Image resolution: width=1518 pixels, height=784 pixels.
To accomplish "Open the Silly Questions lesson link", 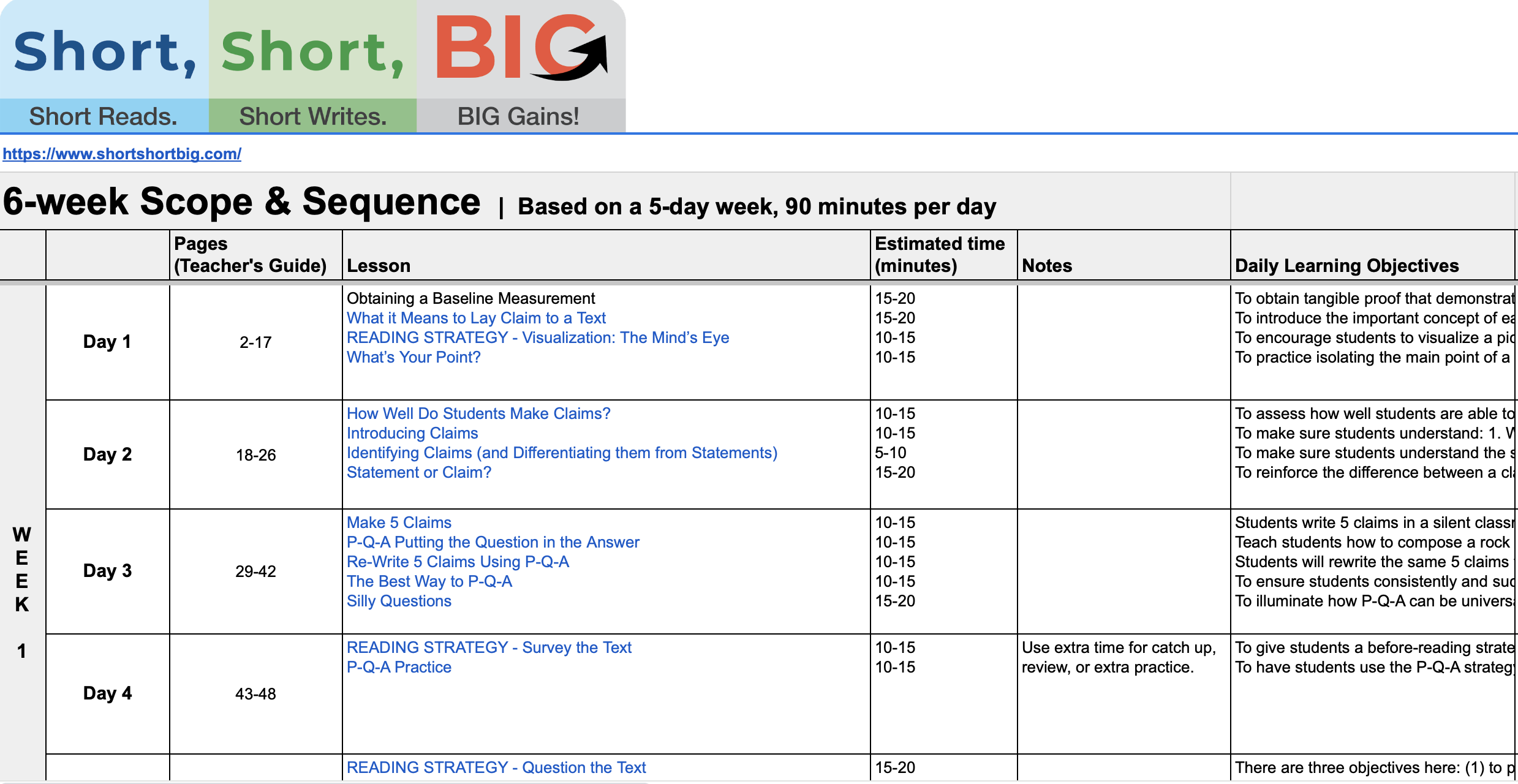I will click(x=399, y=601).
